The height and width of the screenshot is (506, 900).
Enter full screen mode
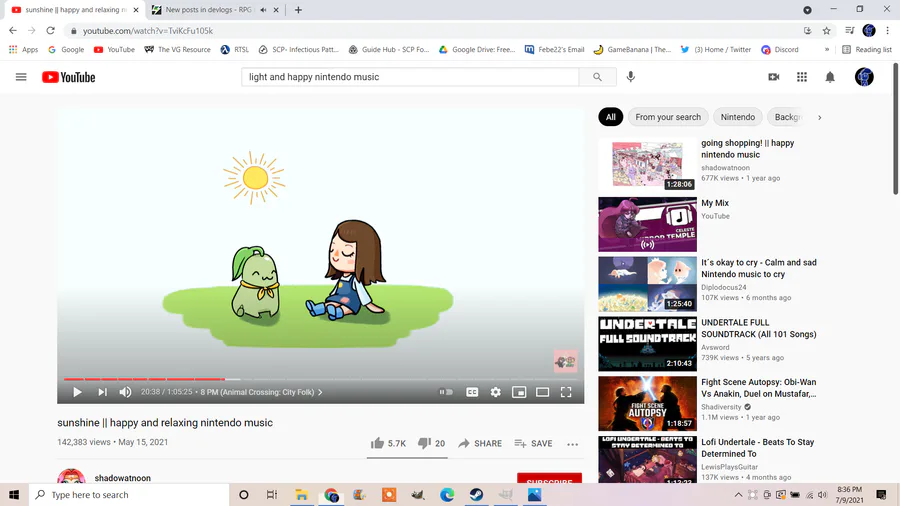(x=566, y=392)
